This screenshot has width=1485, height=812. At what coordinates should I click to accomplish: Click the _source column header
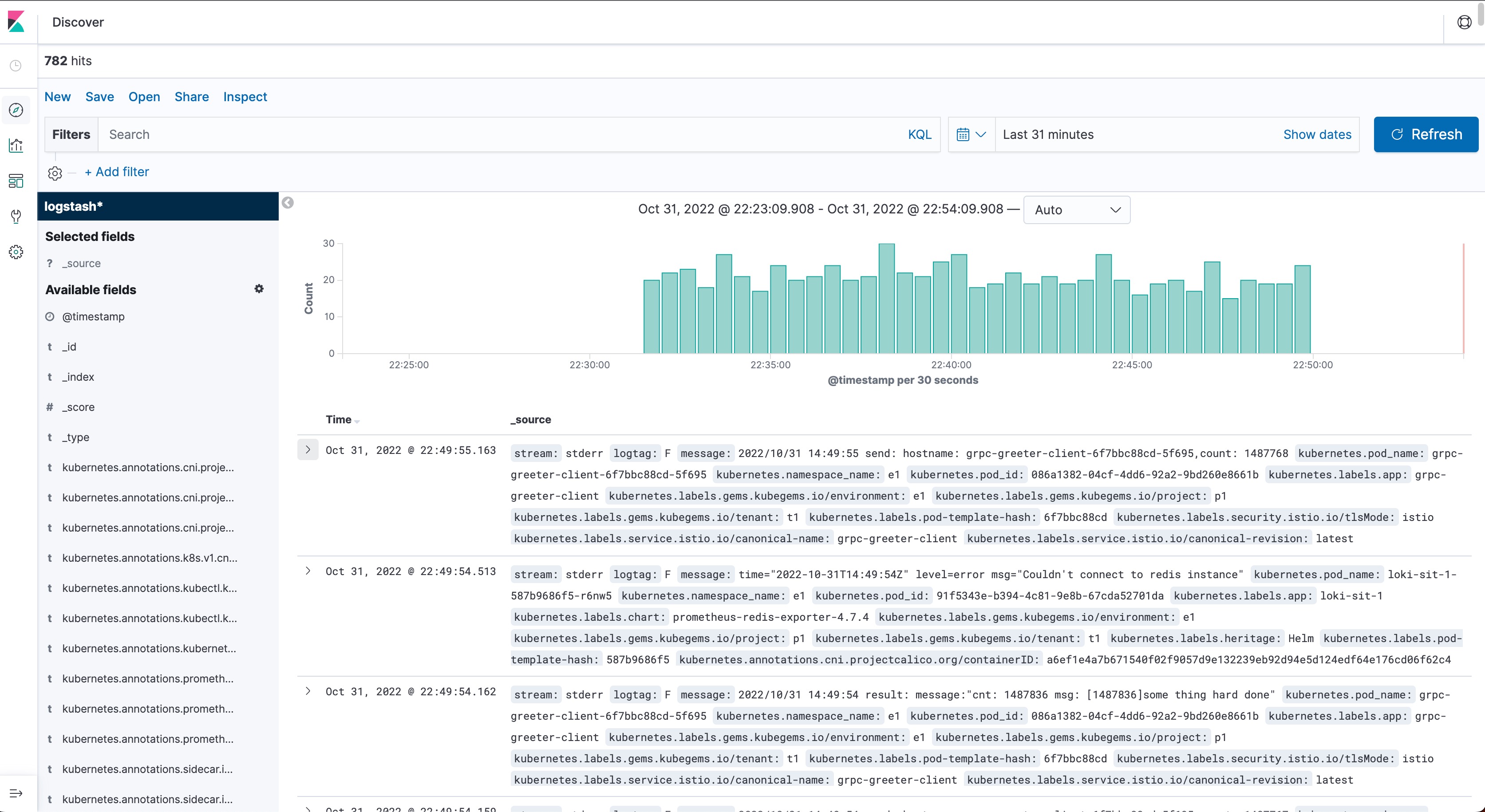(x=530, y=420)
